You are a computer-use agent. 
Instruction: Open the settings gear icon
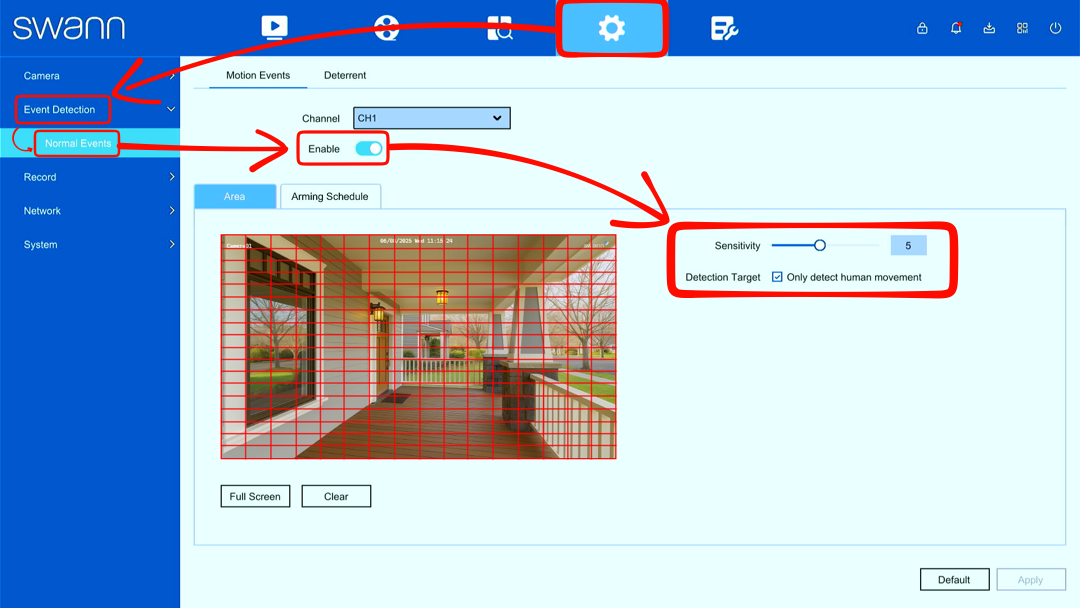(612, 28)
